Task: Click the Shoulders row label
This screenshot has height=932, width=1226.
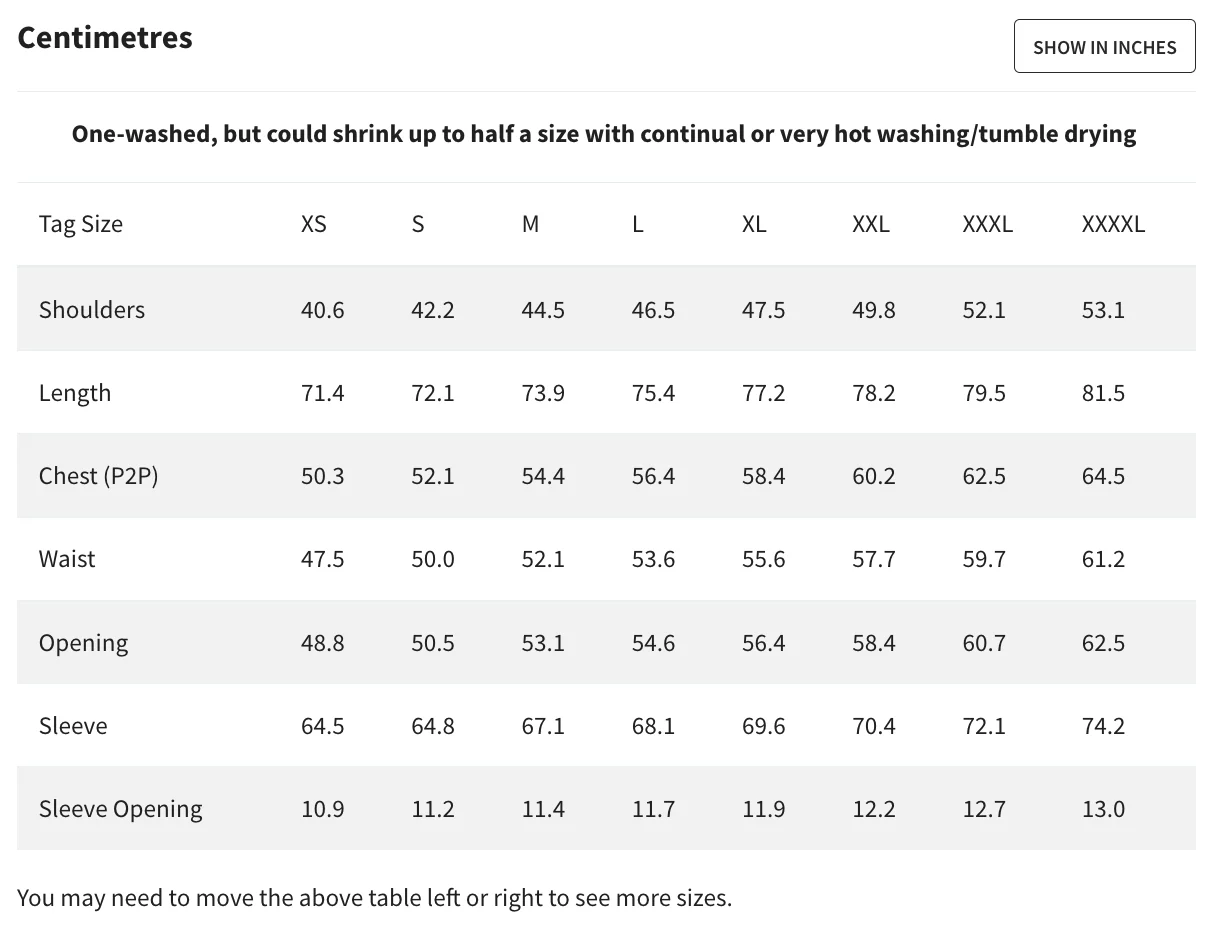Action: [92, 310]
